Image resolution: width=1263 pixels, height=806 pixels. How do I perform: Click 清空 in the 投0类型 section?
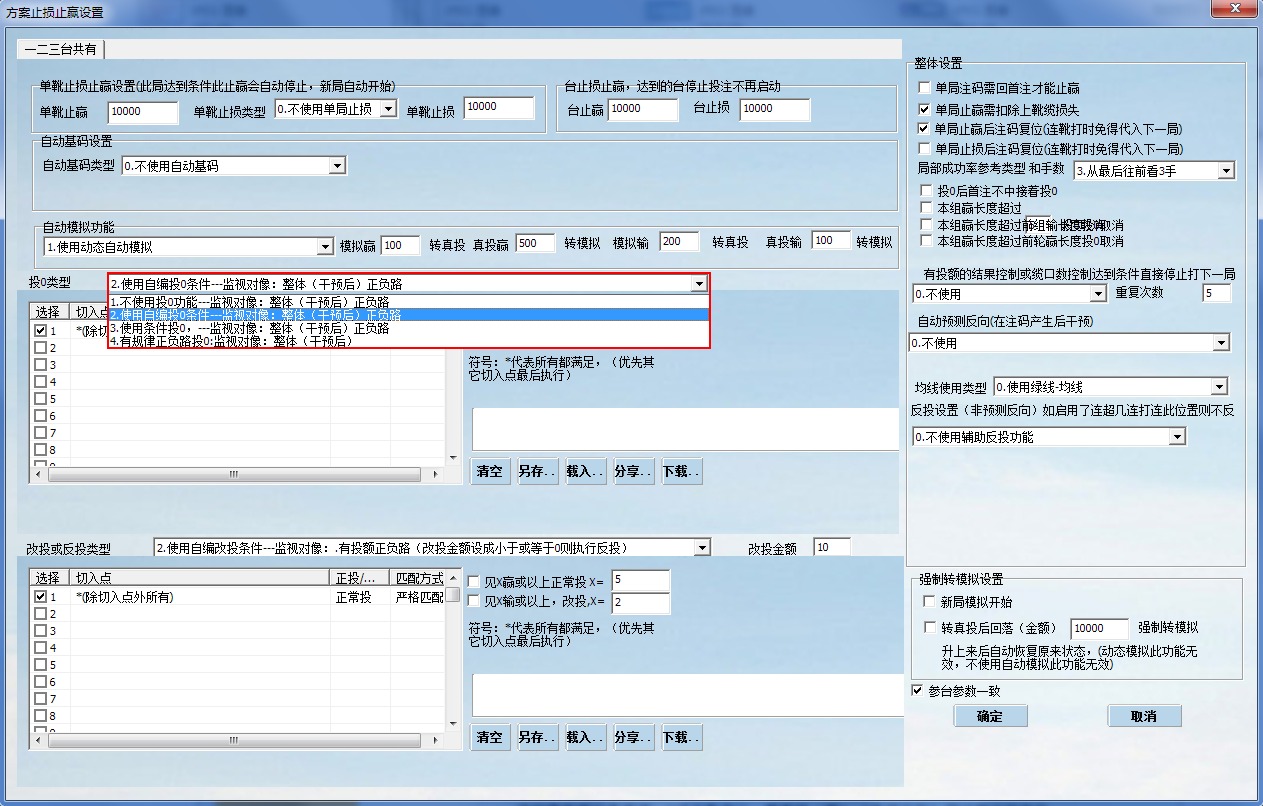(x=490, y=471)
